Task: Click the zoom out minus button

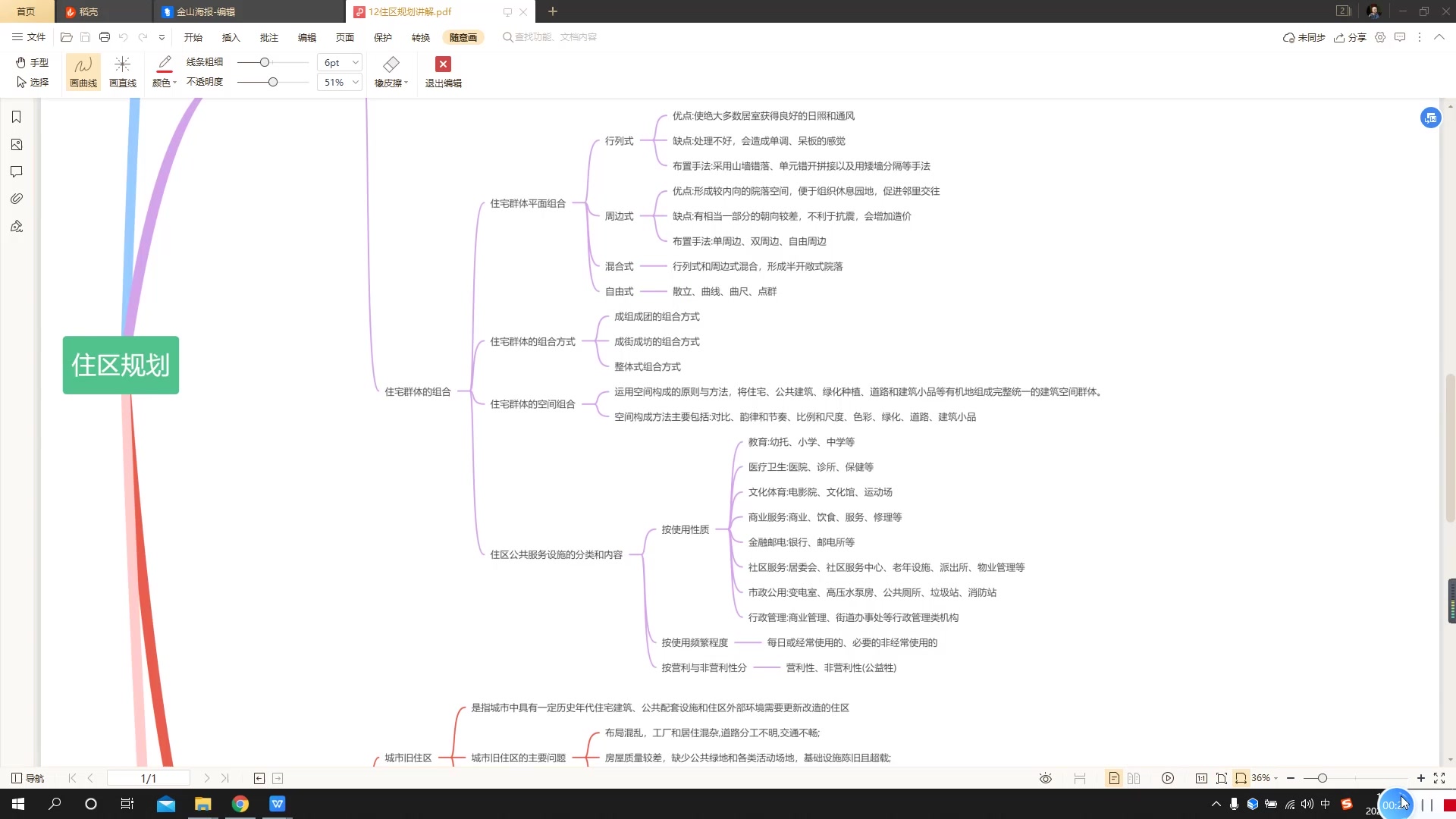Action: [x=1291, y=778]
